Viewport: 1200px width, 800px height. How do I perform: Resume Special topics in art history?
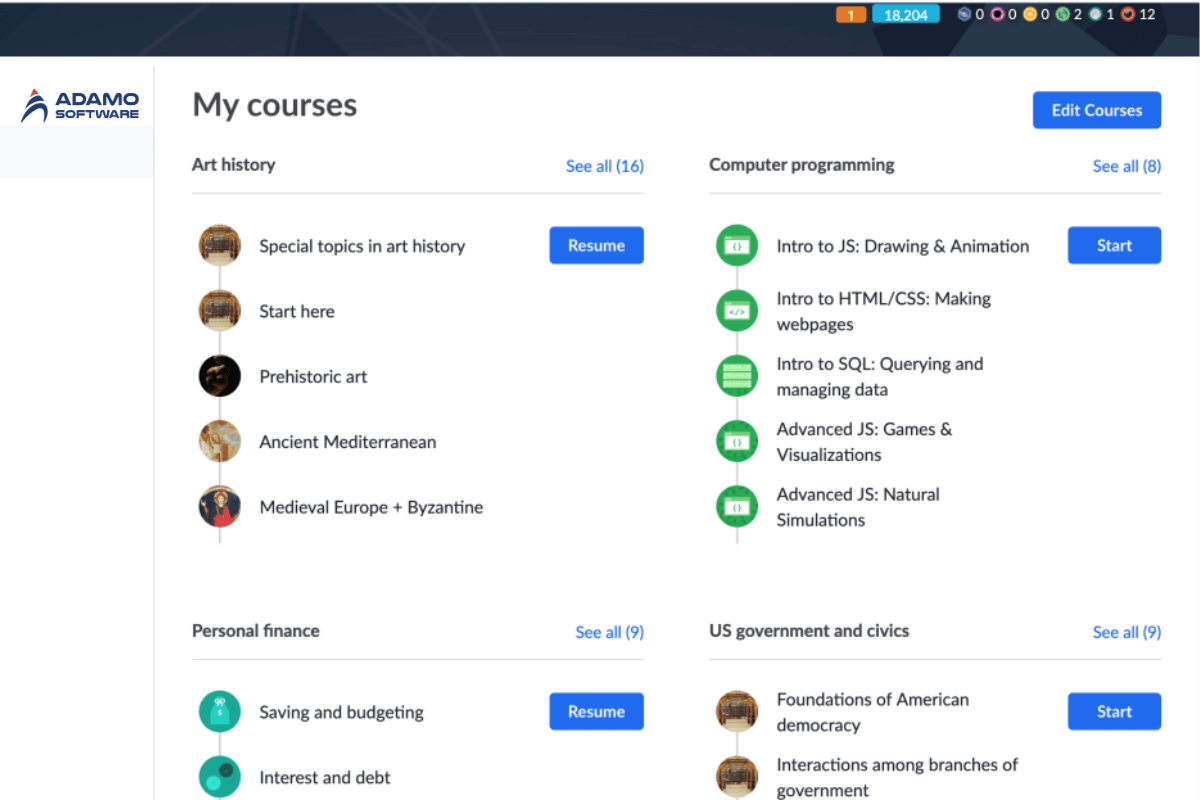tap(596, 246)
